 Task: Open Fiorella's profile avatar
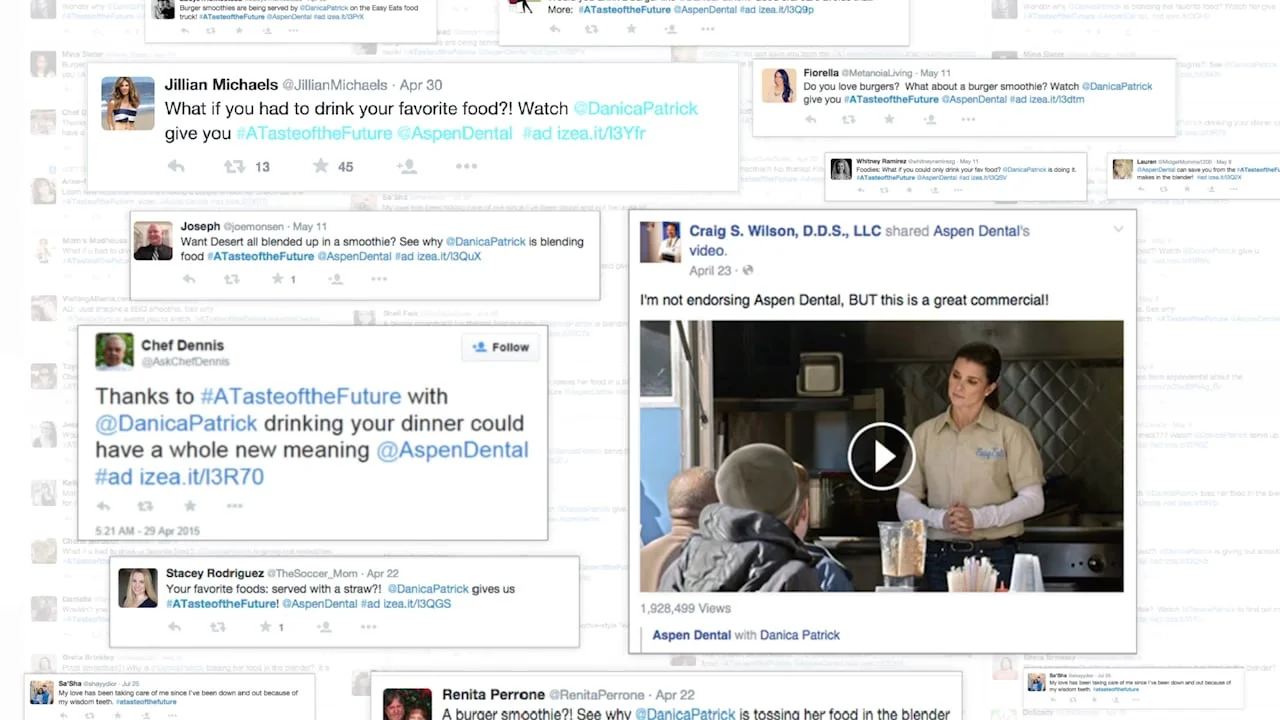779,85
